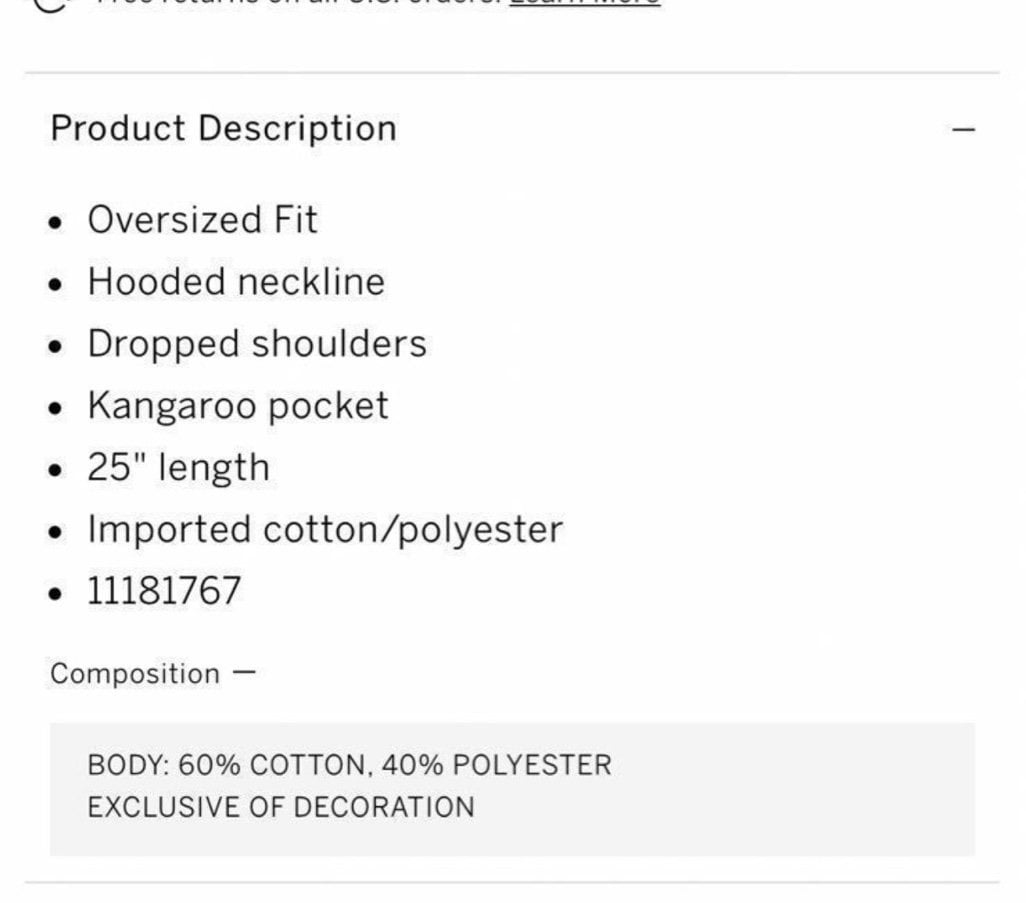Click the Imported cotton/polyester text
Screen dimensions: 1026x903
[x=325, y=529]
